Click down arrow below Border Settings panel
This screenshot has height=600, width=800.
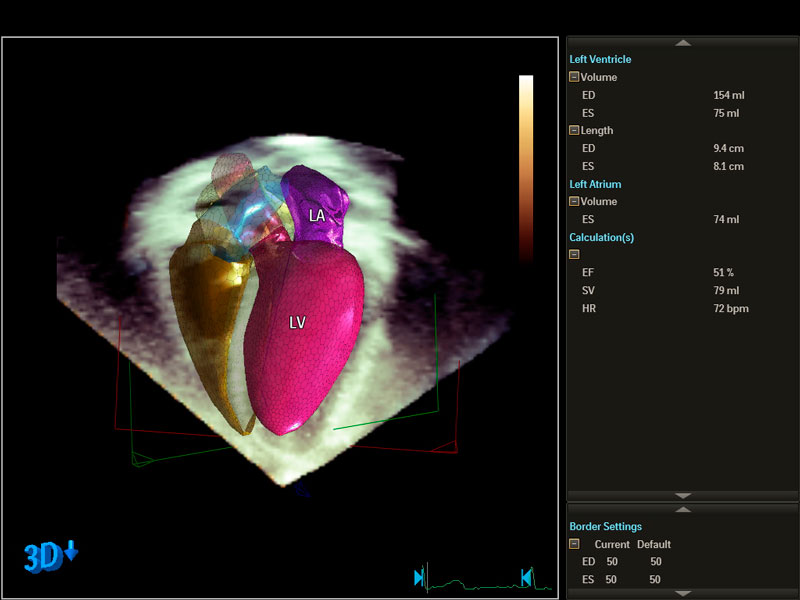(683, 593)
